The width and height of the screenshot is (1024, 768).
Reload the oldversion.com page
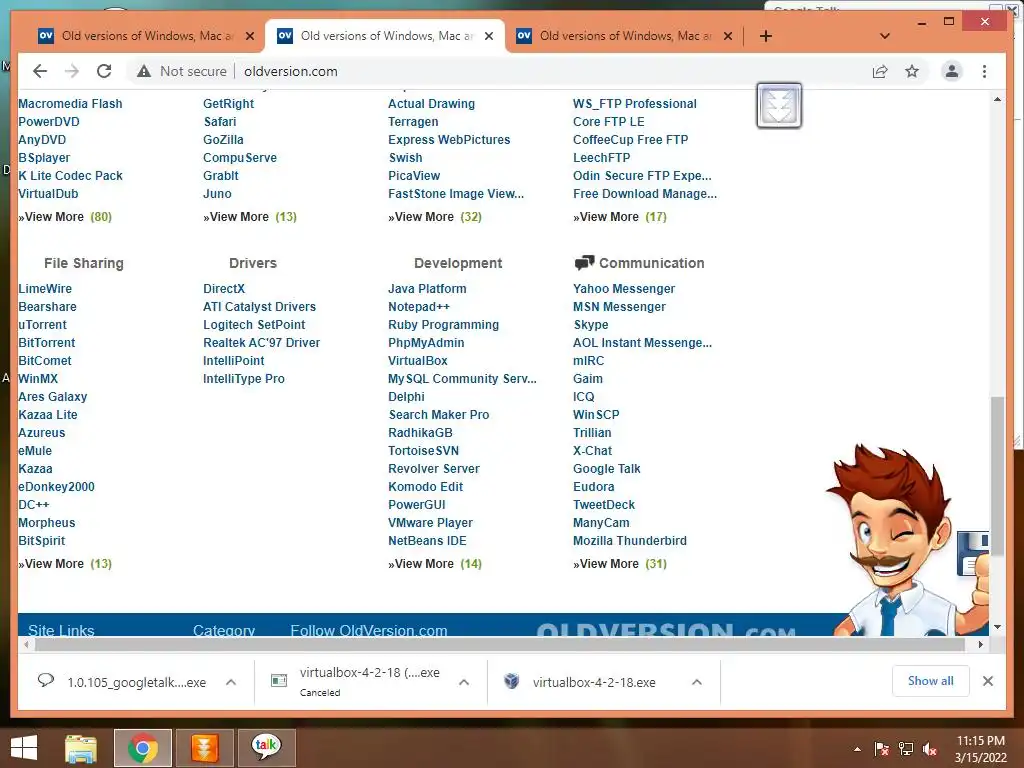click(x=104, y=71)
